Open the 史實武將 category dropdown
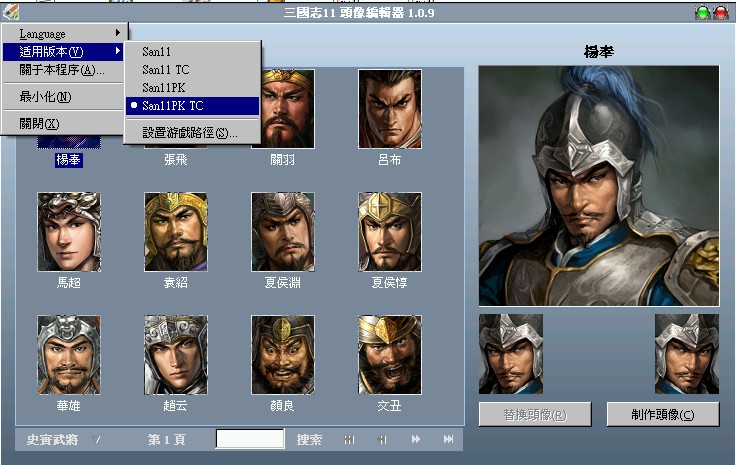 63,440
